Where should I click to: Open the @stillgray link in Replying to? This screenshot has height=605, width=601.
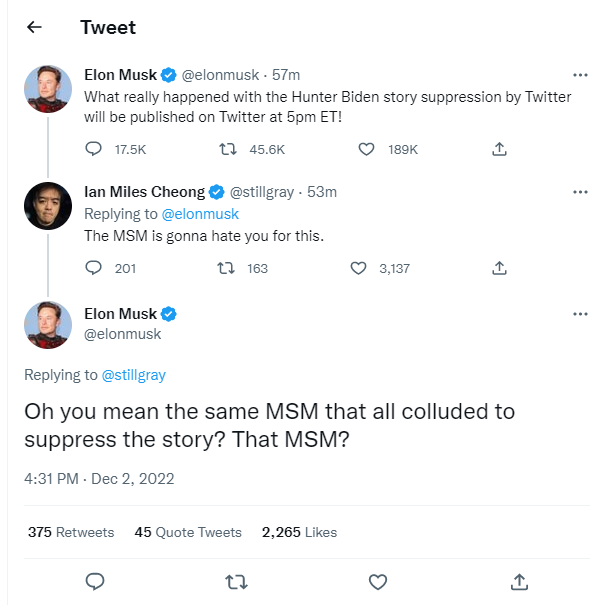tap(133, 375)
